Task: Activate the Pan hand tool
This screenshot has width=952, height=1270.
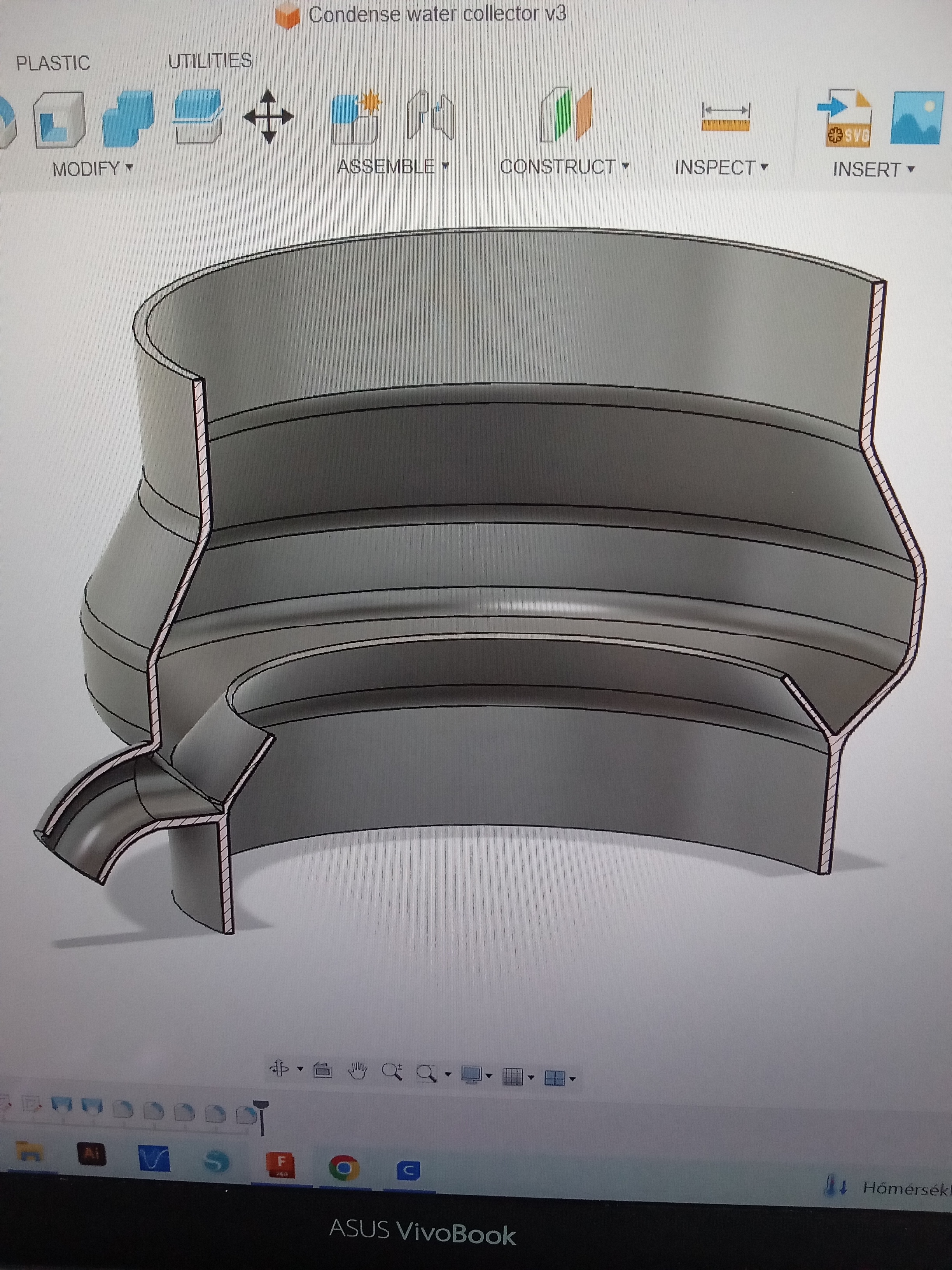Action: click(x=357, y=1071)
